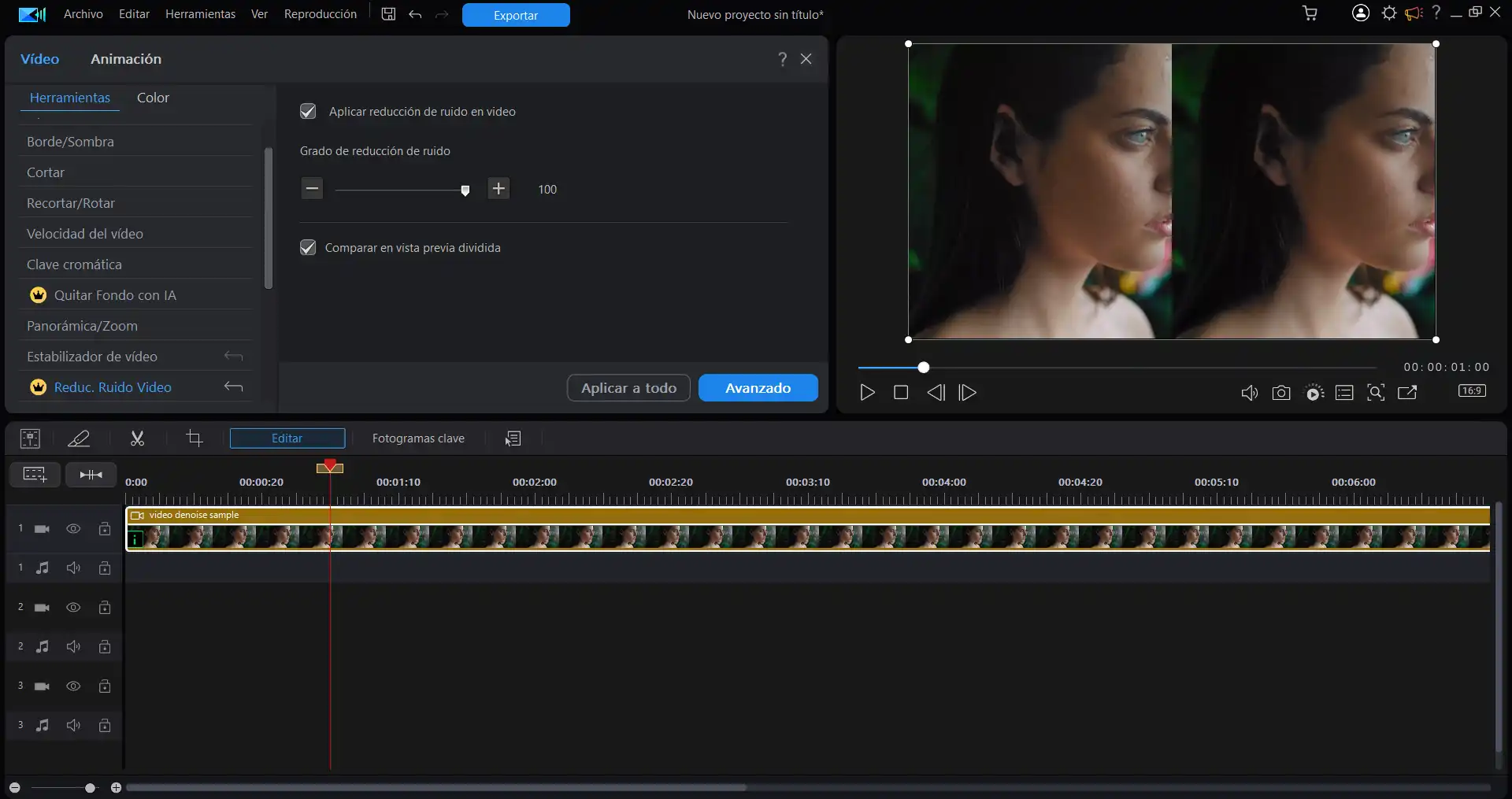Click the zoom-to-fit preview icon

[x=1376, y=392]
